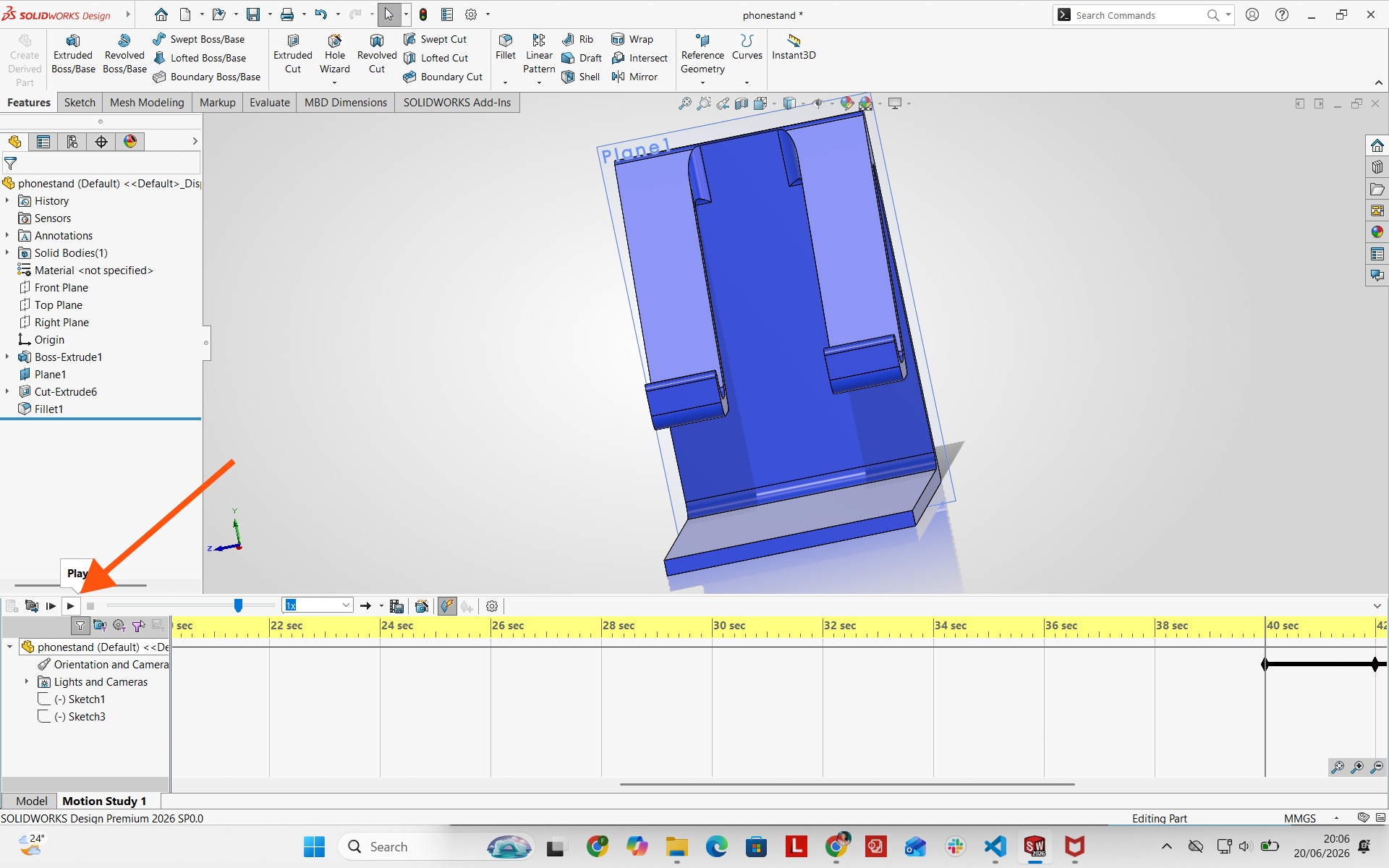Select Plane1 in the feature tree

point(50,374)
